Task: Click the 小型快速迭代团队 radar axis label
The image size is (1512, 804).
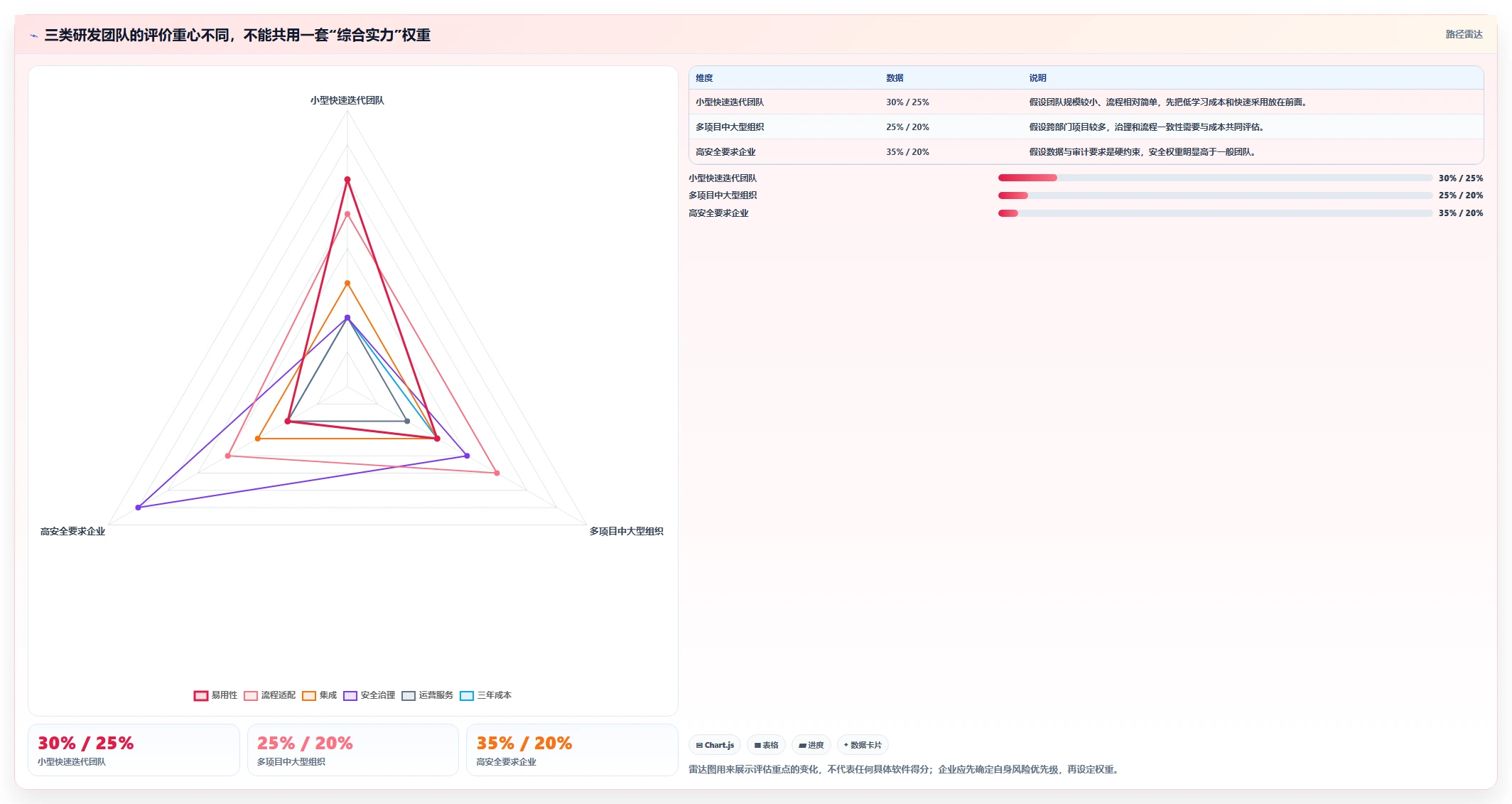Action: pos(347,100)
